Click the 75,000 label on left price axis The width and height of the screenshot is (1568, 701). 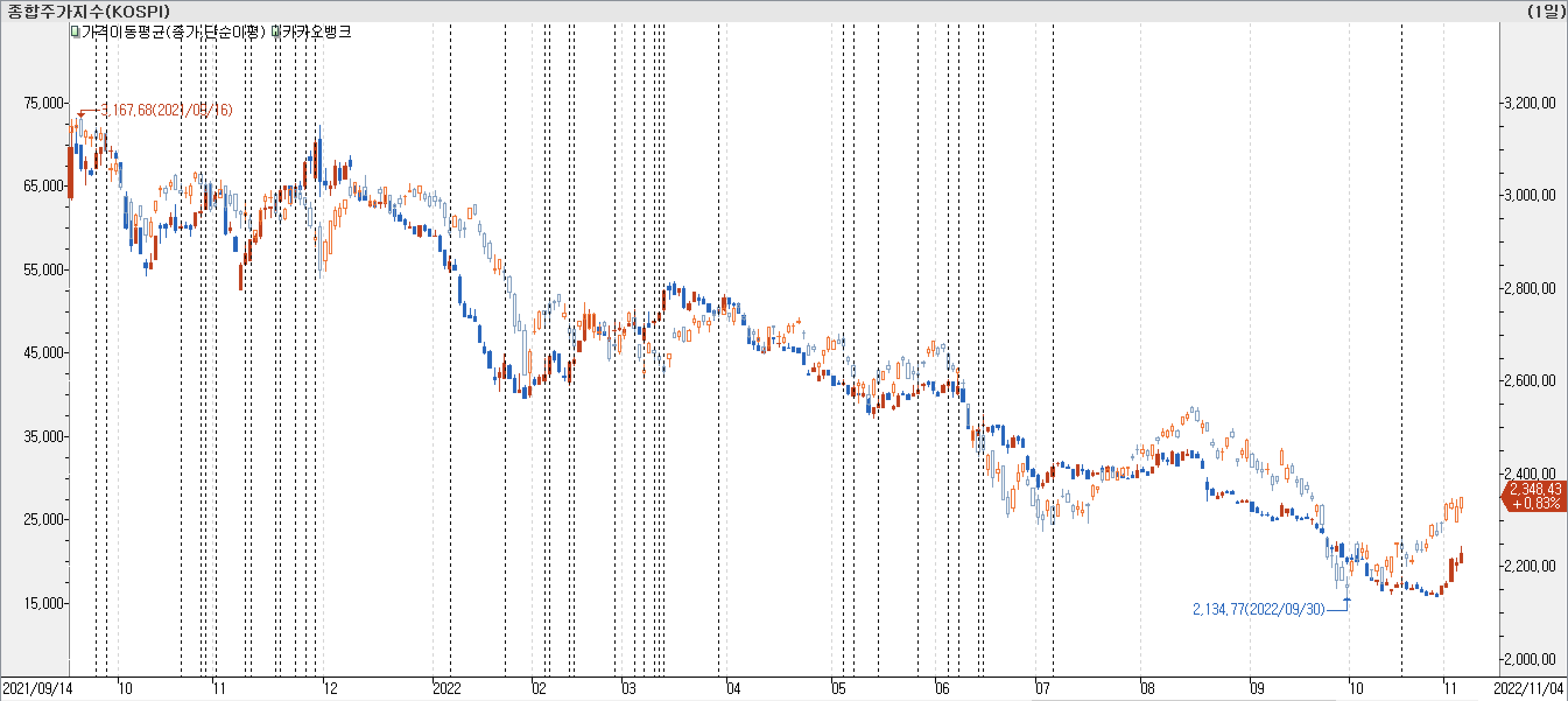coord(44,103)
